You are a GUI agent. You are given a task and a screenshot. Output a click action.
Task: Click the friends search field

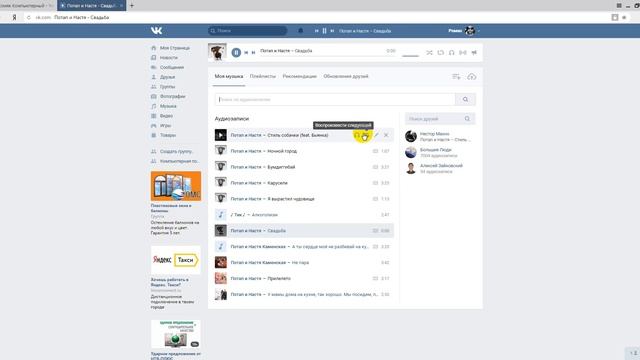440,119
